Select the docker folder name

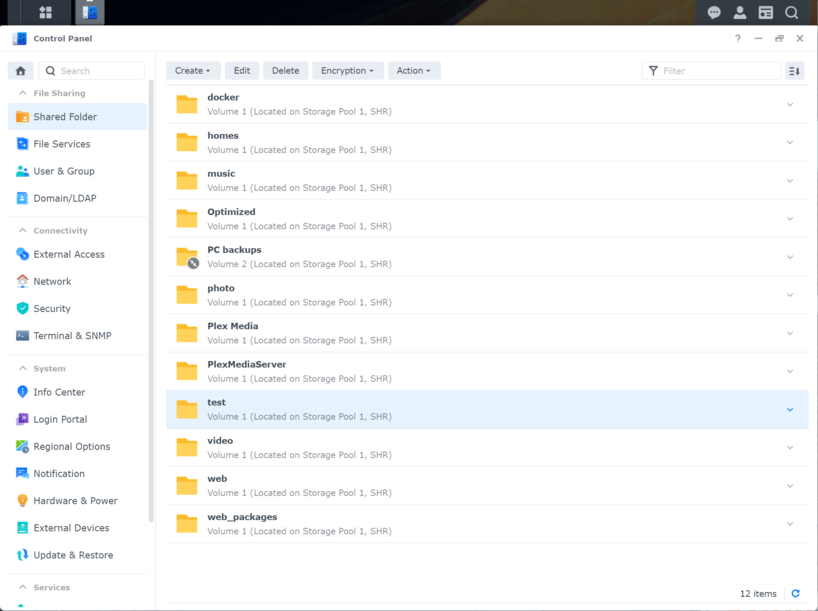point(223,97)
